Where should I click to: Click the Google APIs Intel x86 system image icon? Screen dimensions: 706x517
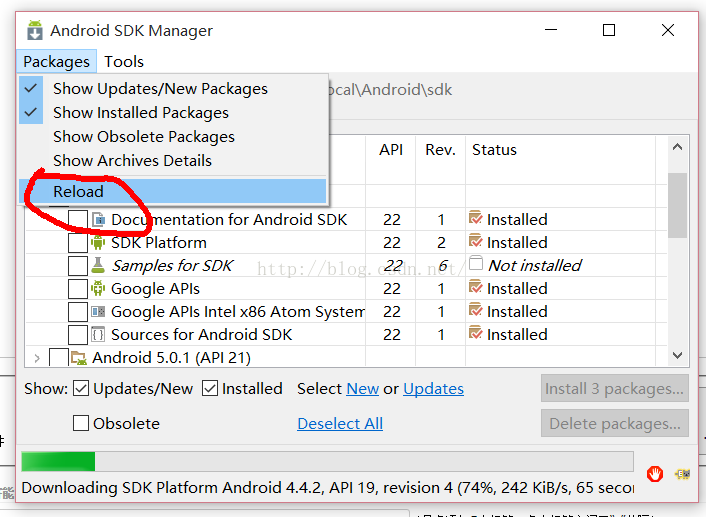click(x=98, y=312)
